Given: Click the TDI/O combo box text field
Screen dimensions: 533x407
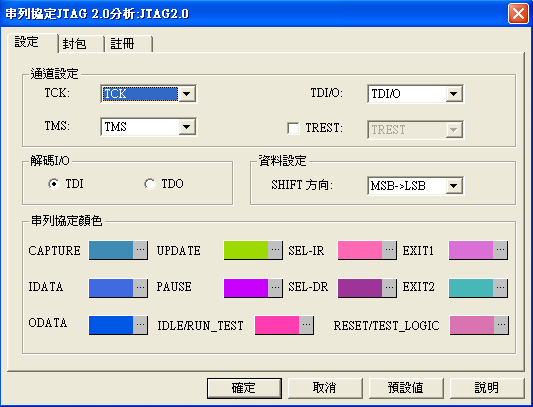Looking at the screenshot, I should [x=407, y=94].
